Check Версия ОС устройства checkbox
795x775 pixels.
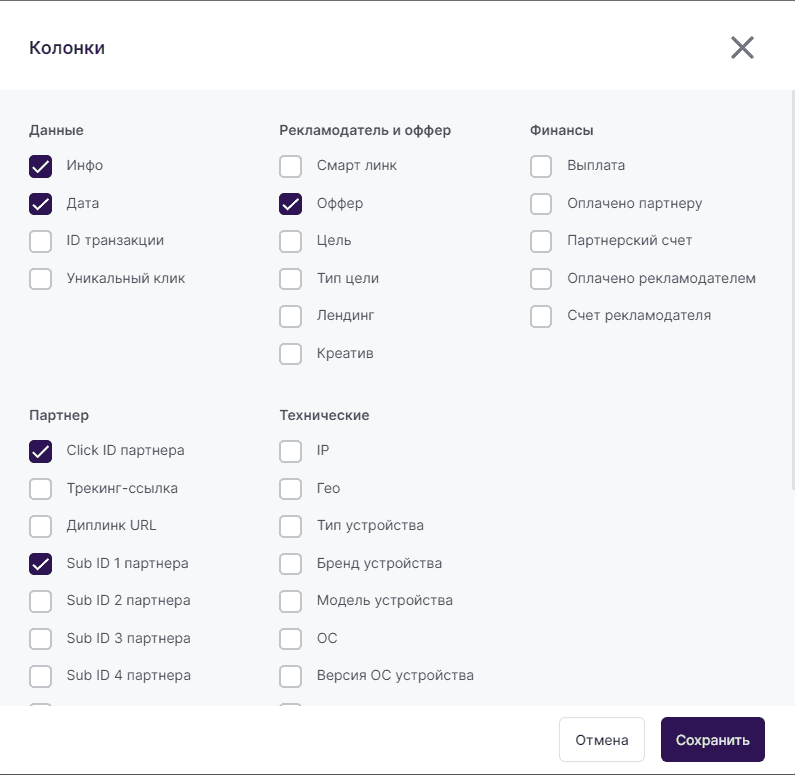[x=291, y=676]
